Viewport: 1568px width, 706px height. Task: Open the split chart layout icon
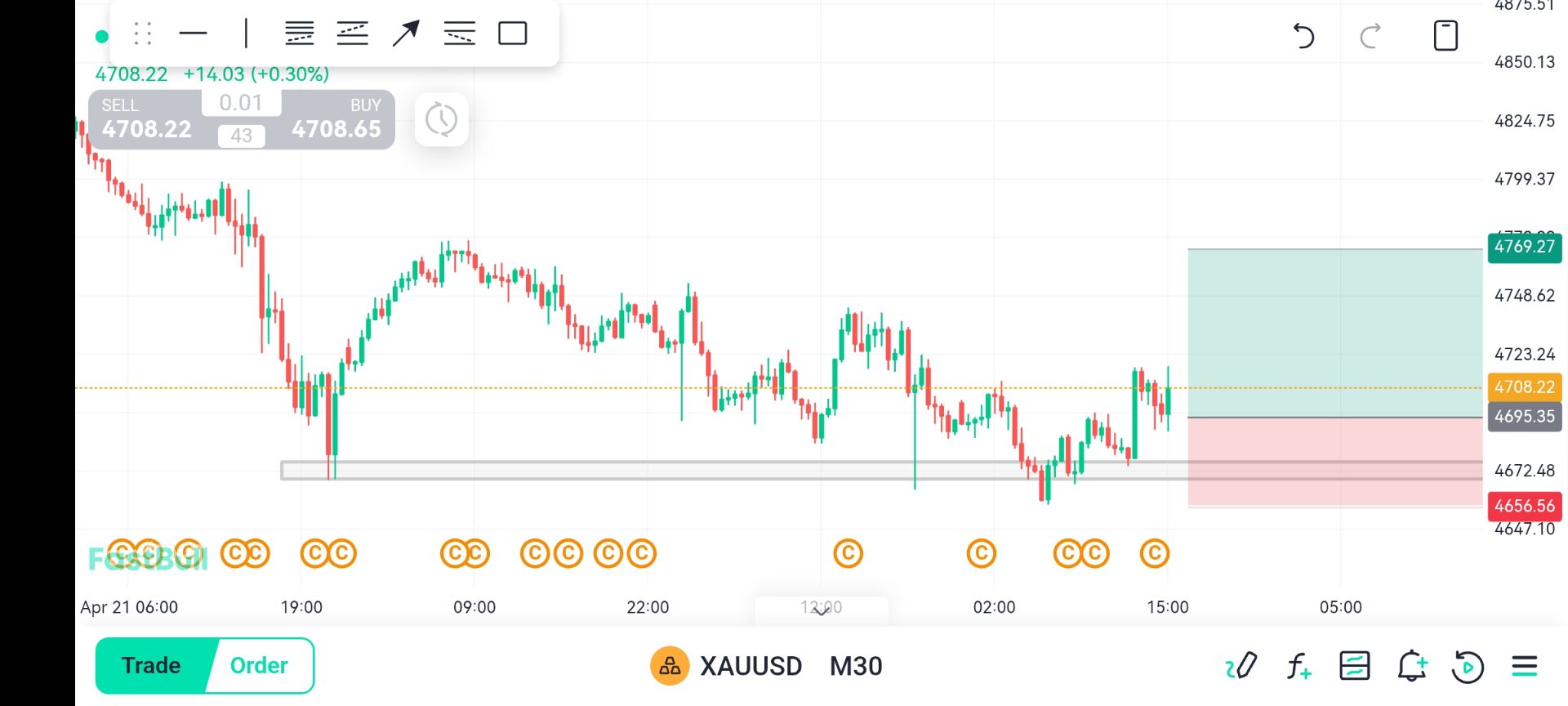pyautogui.click(x=1354, y=666)
